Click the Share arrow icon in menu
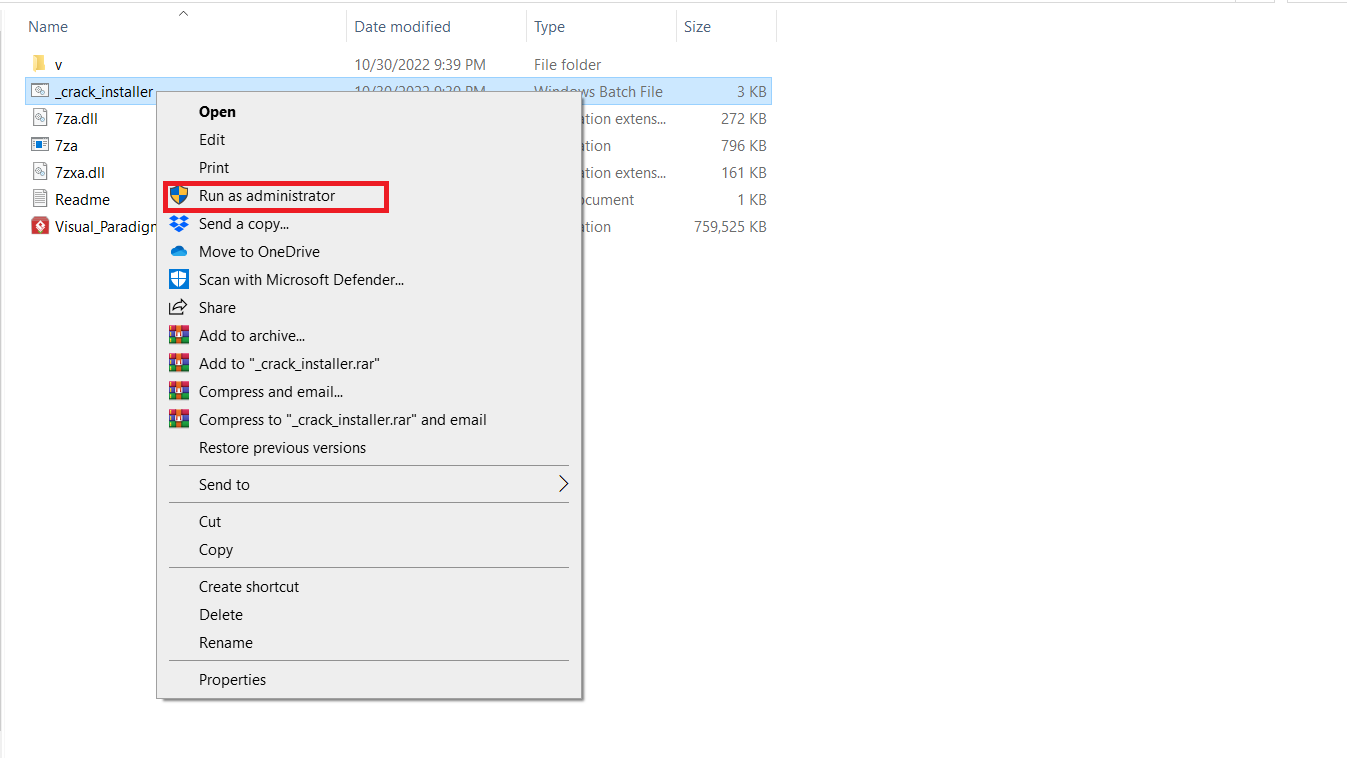 [x=179, y=308]
